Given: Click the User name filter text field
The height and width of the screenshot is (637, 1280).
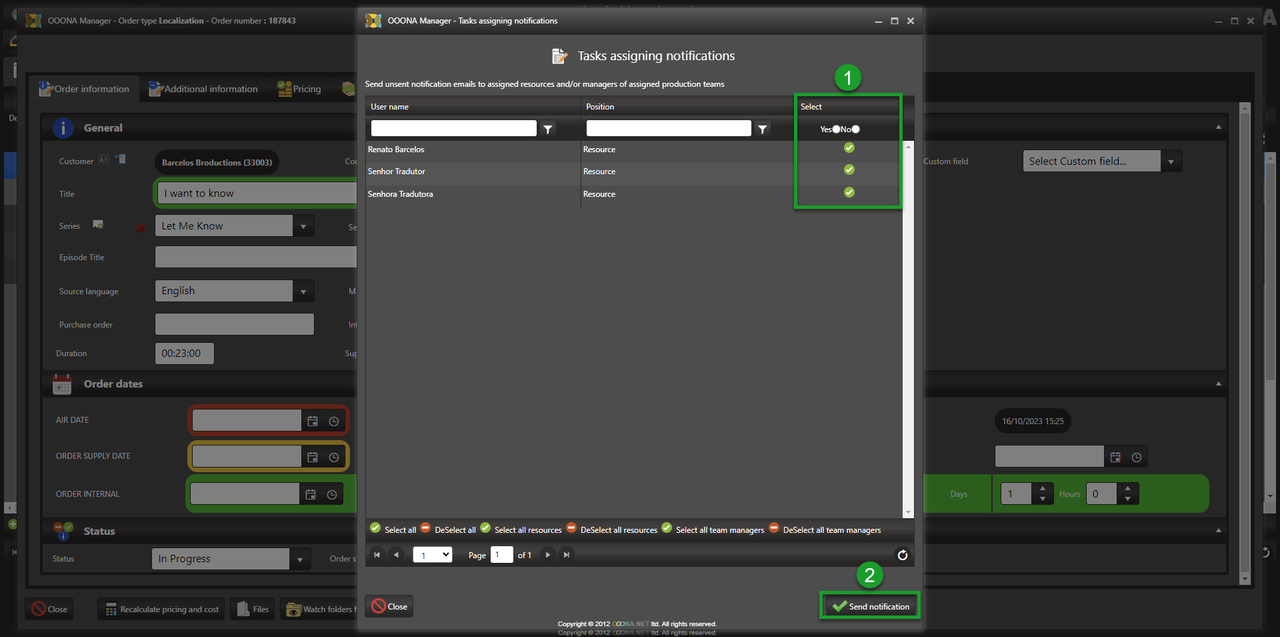Looking at the screenshot, I should pos(453,129).
